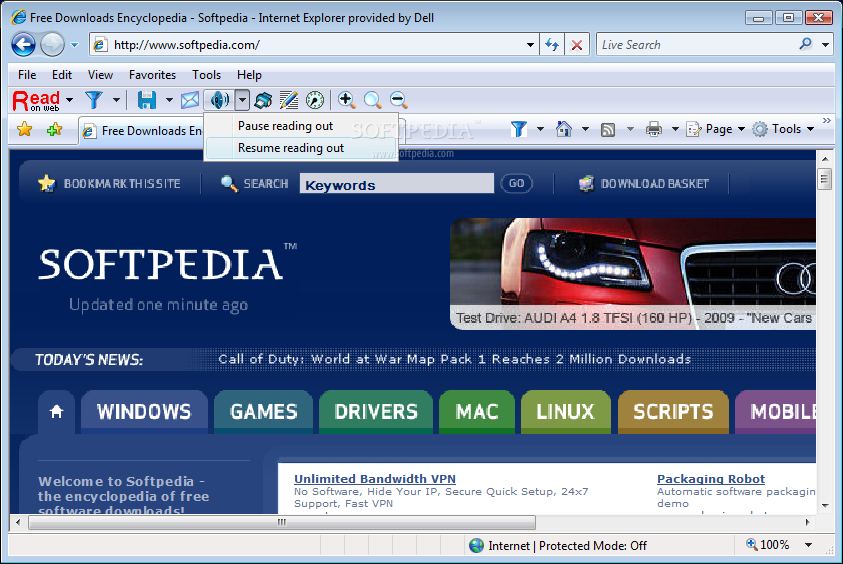Click the Print icon
This screenshot has width=843, height=564.
(x=654, y=129)
